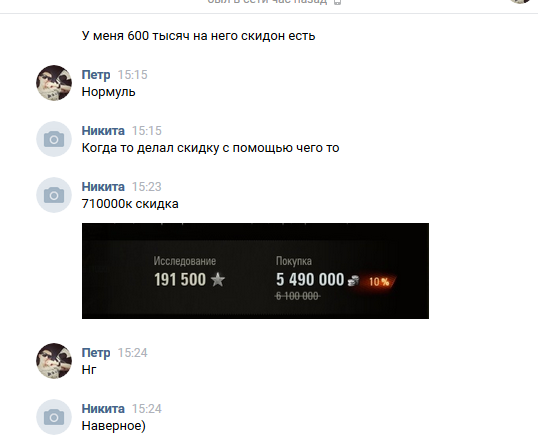The width and height of the screenshot is (538, 446).
Task: Open Никита's profile from the 15:15 name
Action: tap(103, 131)
